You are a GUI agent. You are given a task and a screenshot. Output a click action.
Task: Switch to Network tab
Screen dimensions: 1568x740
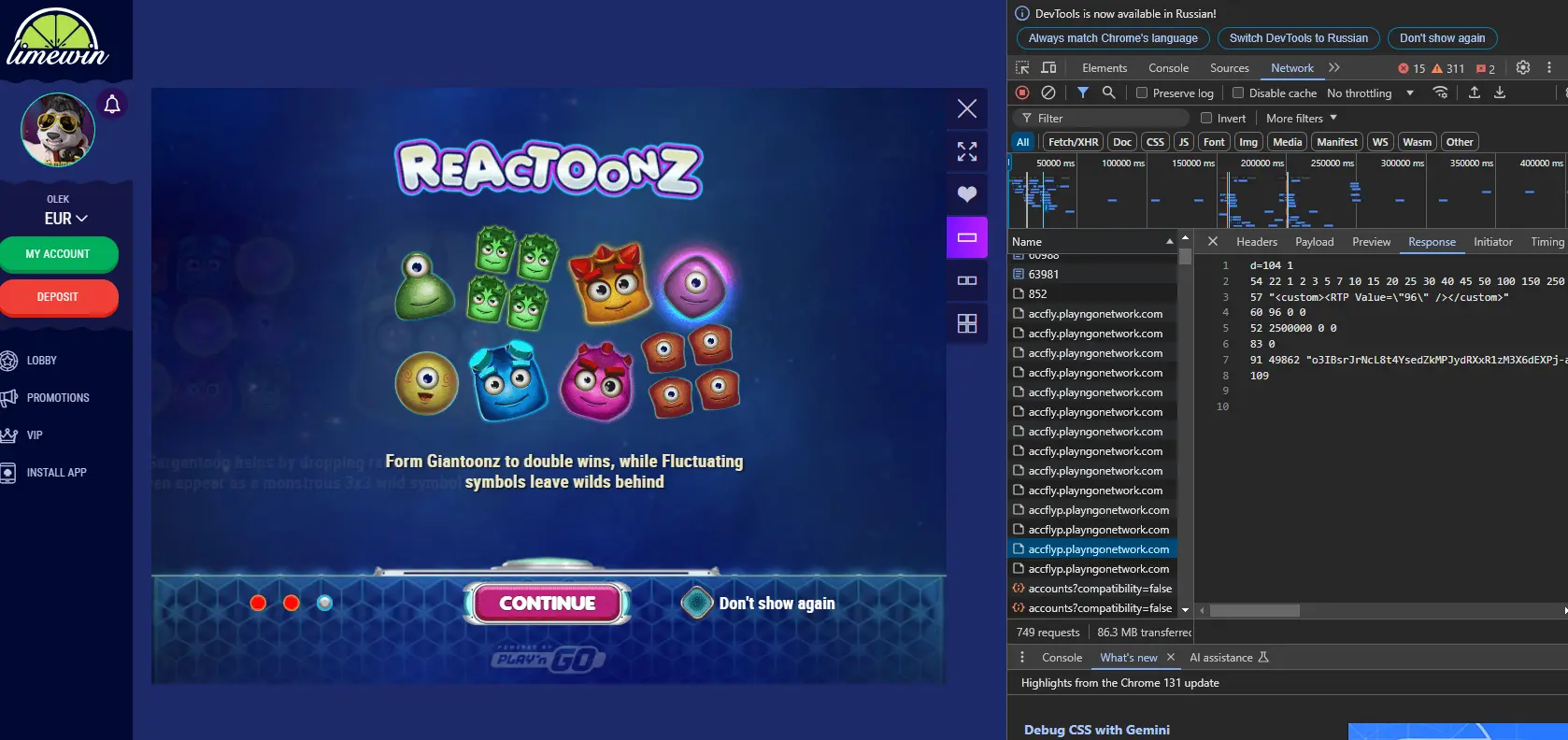[1292, 68]
